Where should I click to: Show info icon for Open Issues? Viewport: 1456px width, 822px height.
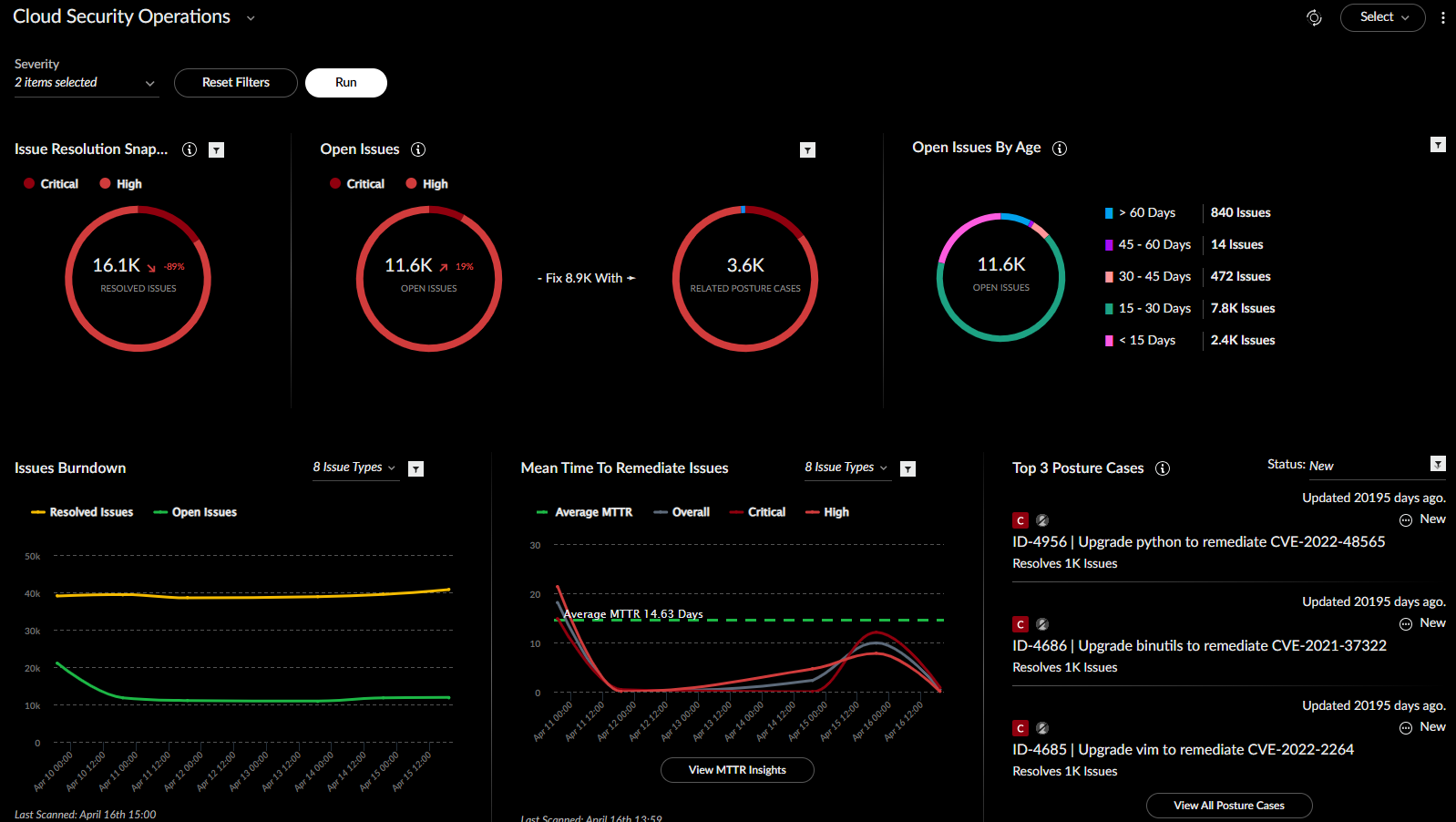coord(418,149)
